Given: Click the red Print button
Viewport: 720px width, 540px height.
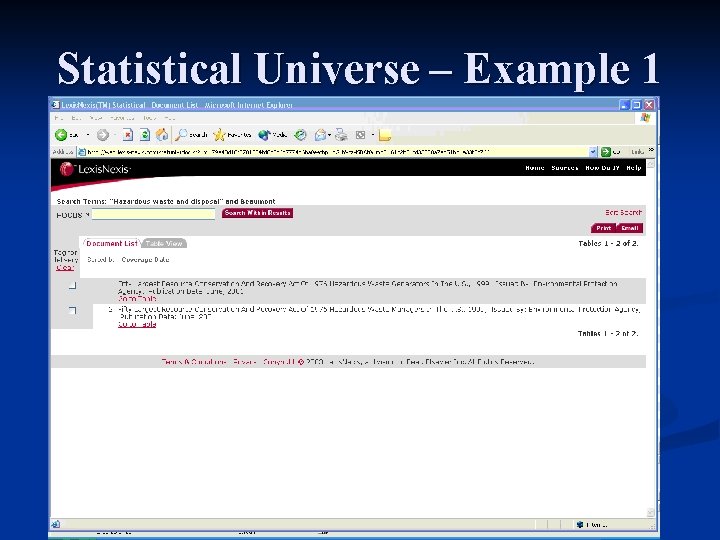Looking at the screenshot, I should pyautogui.click(x=603, y=228).
